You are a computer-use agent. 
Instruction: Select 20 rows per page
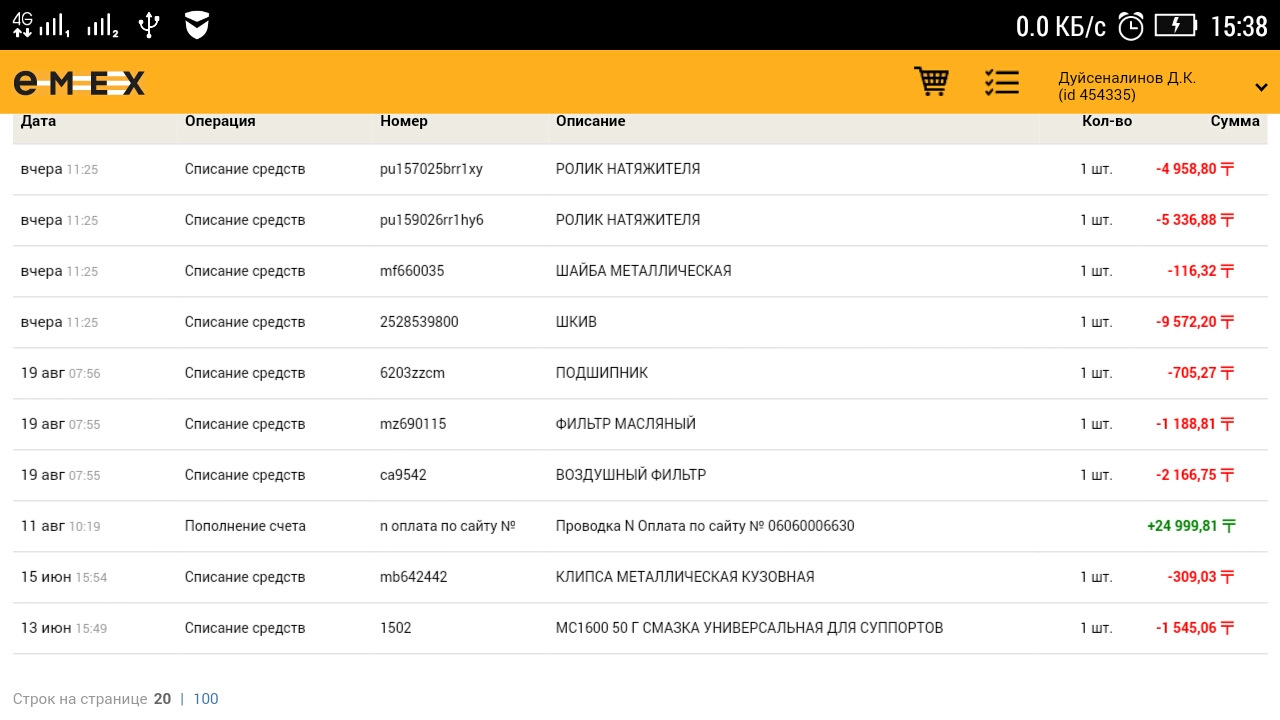tap(162, 699)
